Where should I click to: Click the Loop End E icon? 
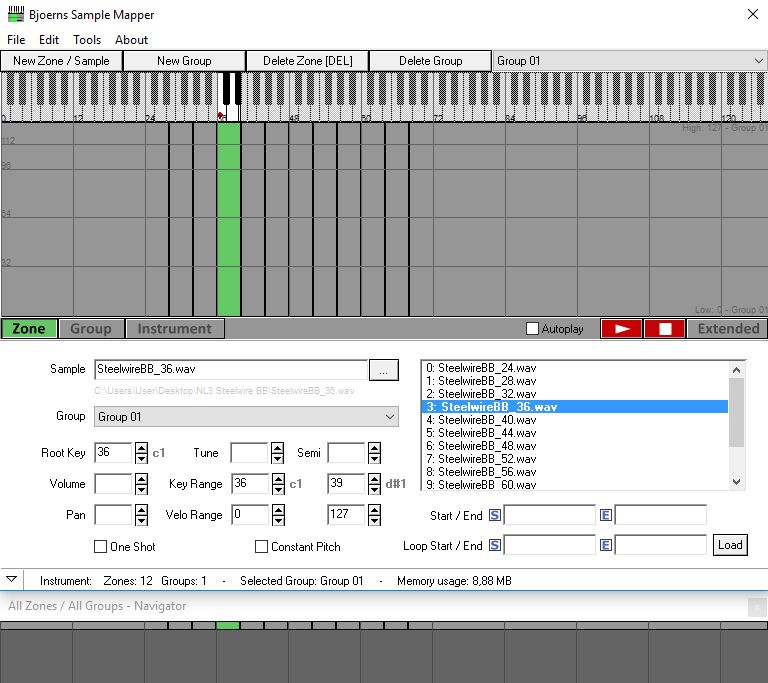coord(605,545)
